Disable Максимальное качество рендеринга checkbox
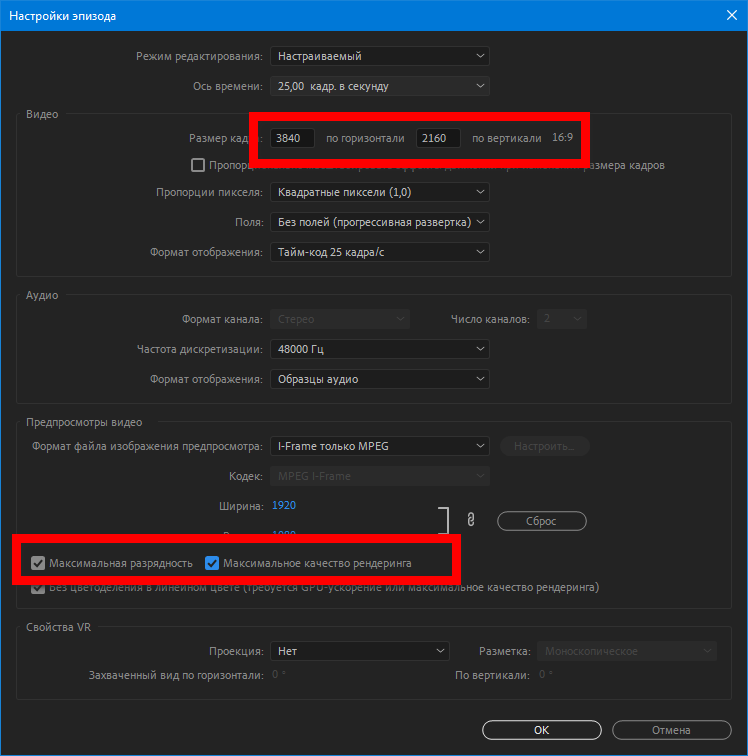 pyautogui.click(x=212, y=563)
